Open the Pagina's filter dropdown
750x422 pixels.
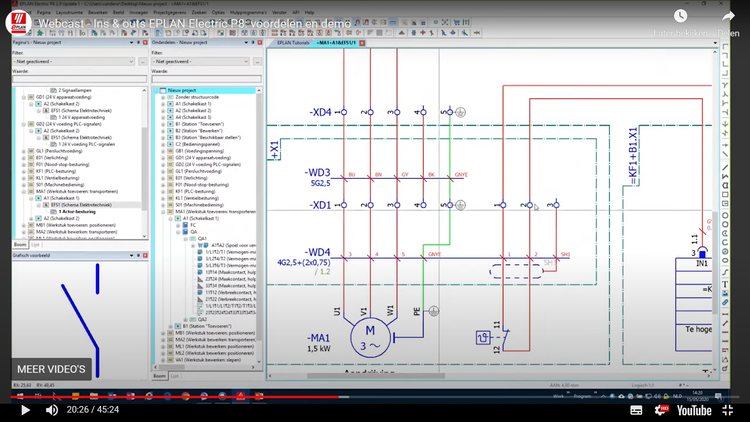[x=72, y=62]
